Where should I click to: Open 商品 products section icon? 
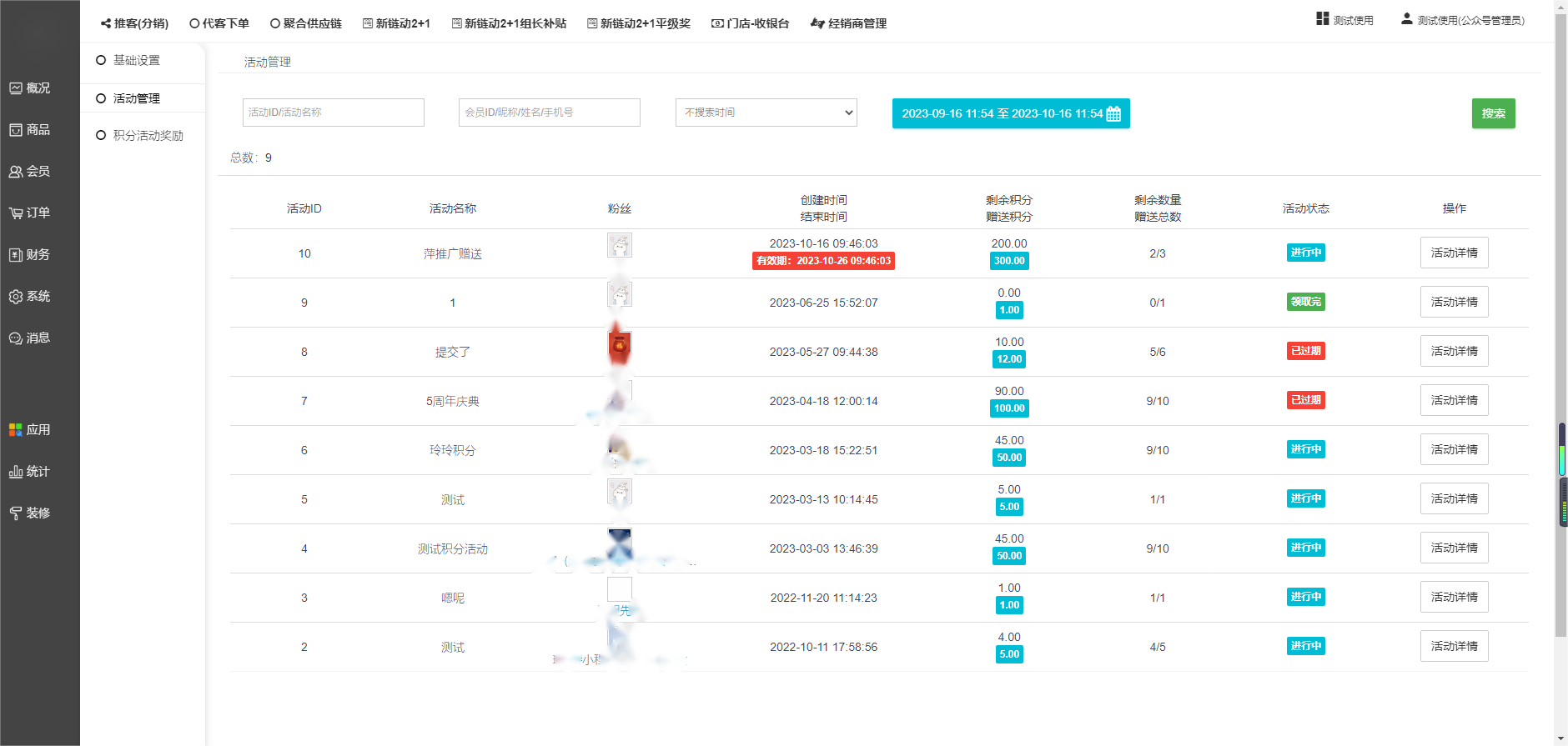tap(16, 130)
